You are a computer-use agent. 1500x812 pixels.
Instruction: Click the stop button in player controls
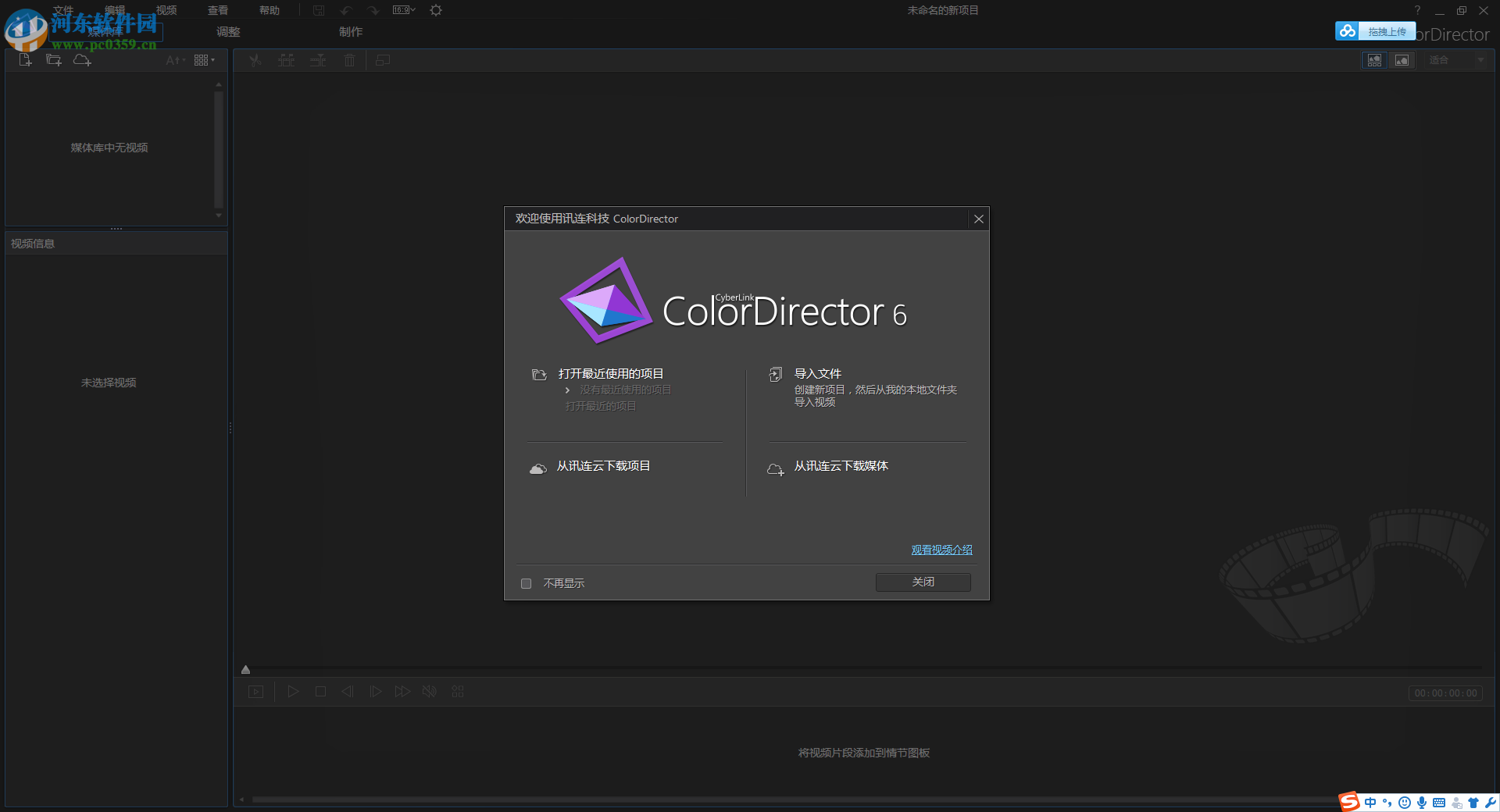click(320, 692)
